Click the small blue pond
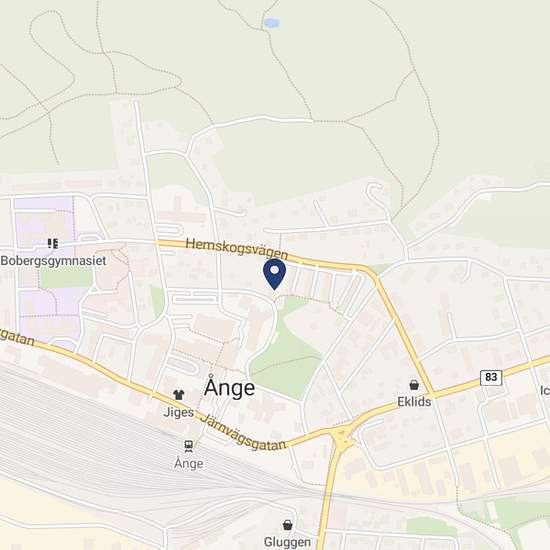The image size is (550, 550). pos(271,24)
